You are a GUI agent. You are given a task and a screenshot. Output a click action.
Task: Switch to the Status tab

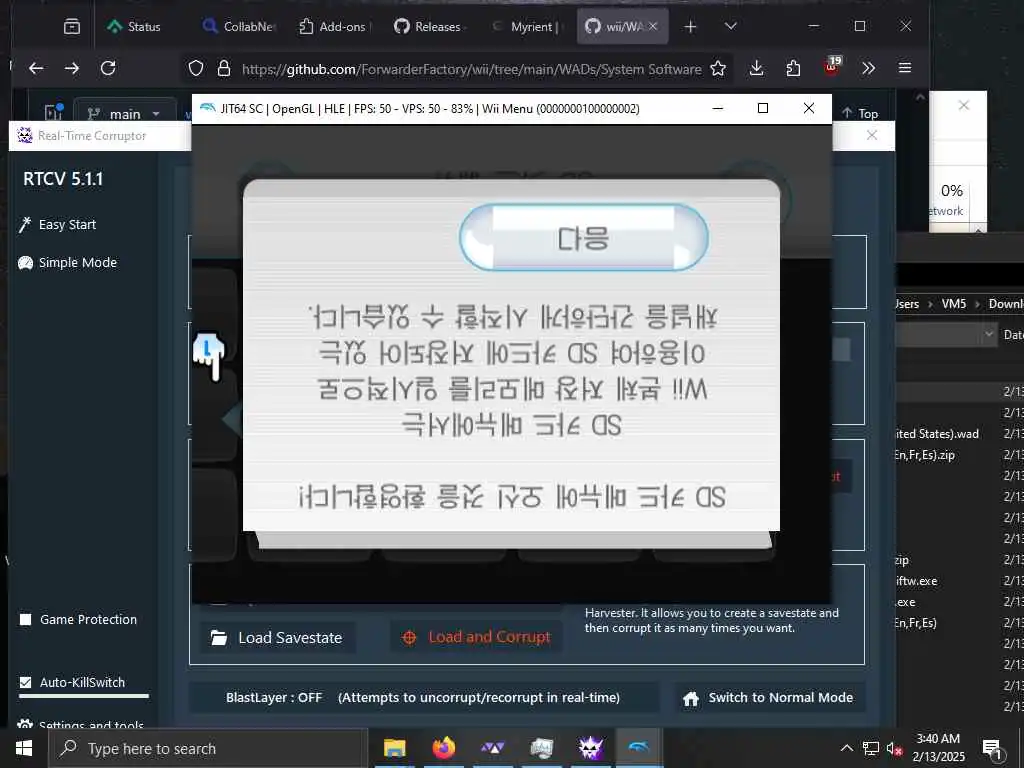pyautogui.click(x=134, y=27)
